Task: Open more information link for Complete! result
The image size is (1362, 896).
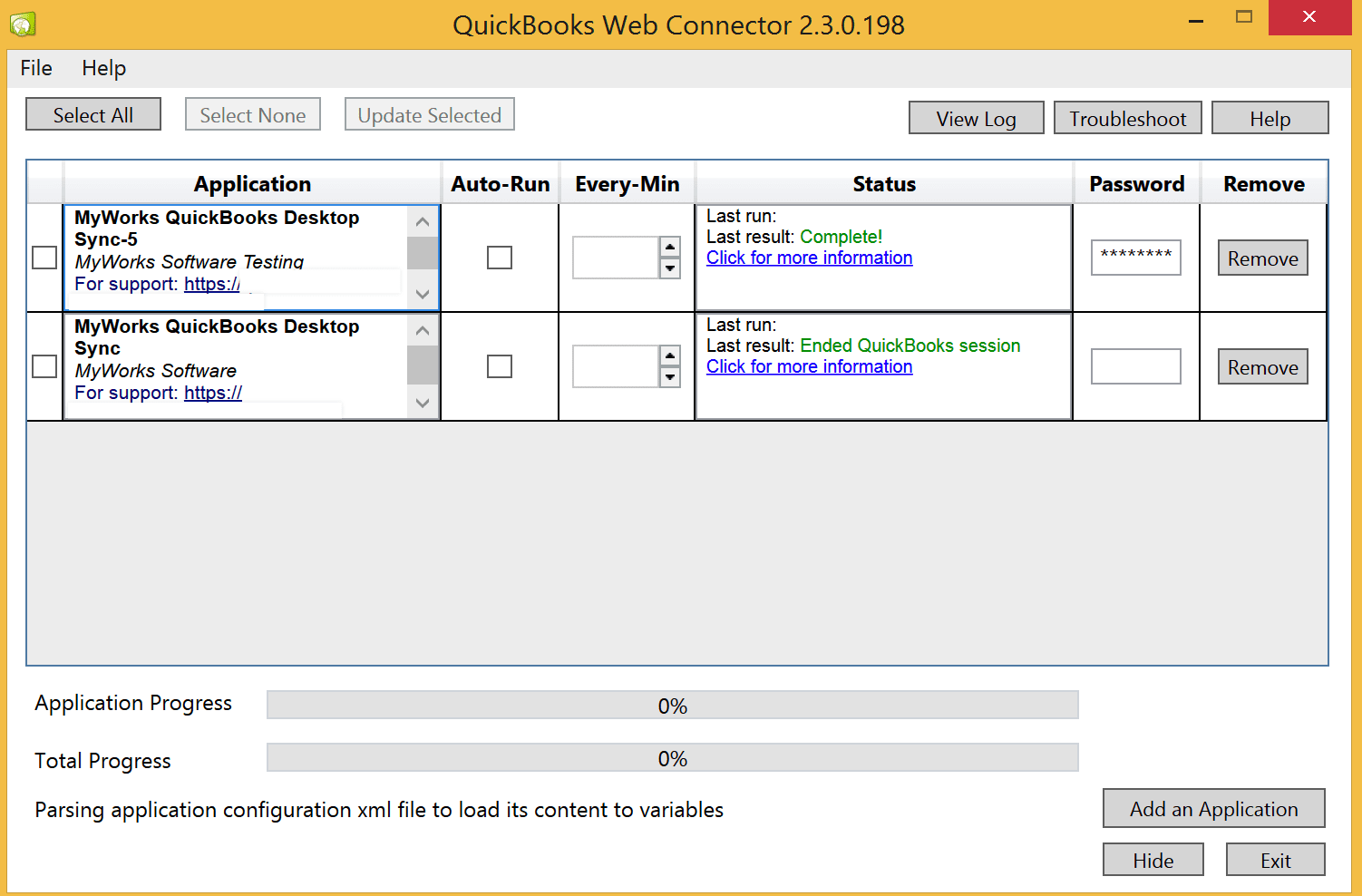Action: pyautogui.click(x=809, y=258)
